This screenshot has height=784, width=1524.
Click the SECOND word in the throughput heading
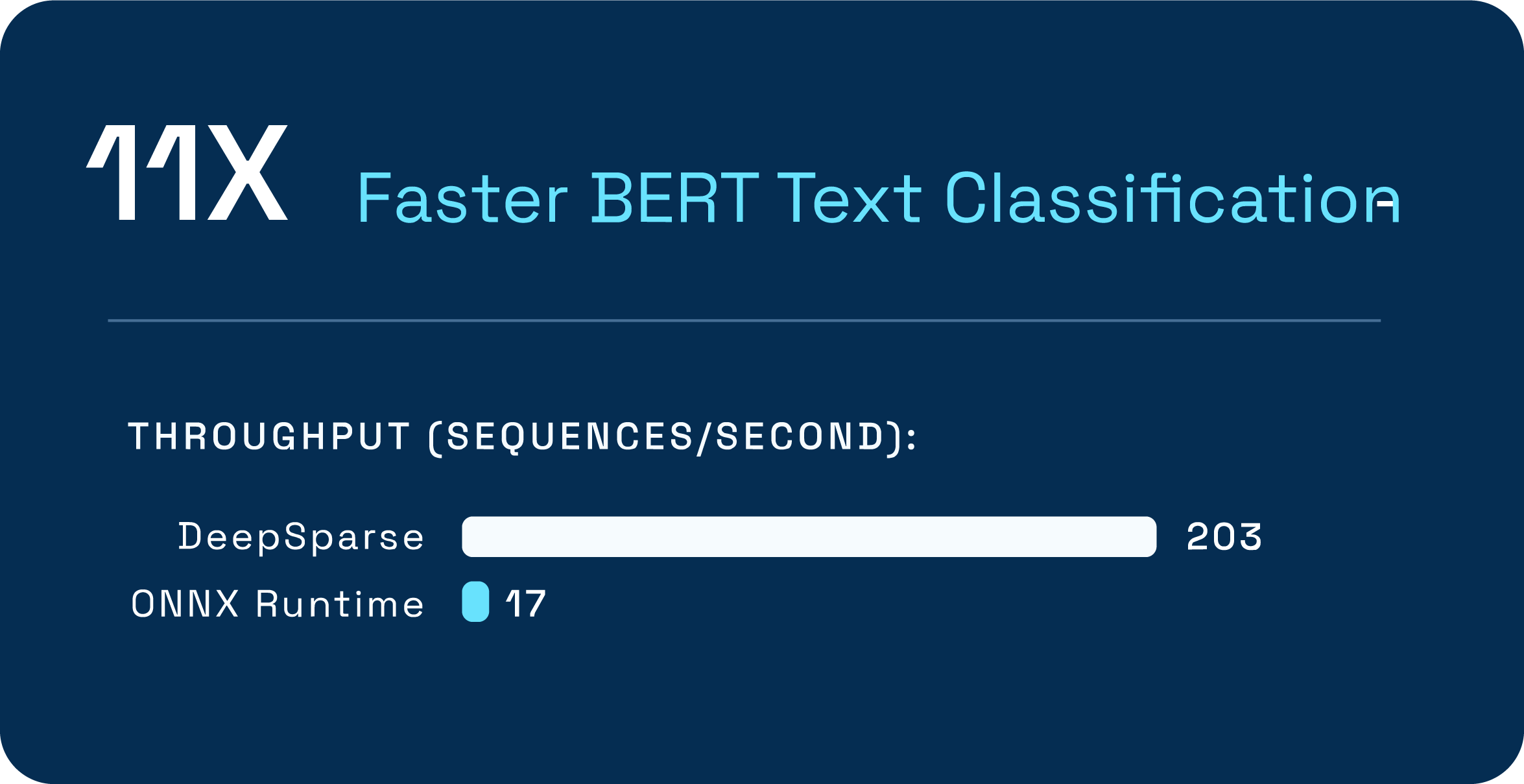pyautogui.click(x=800, y=436)
